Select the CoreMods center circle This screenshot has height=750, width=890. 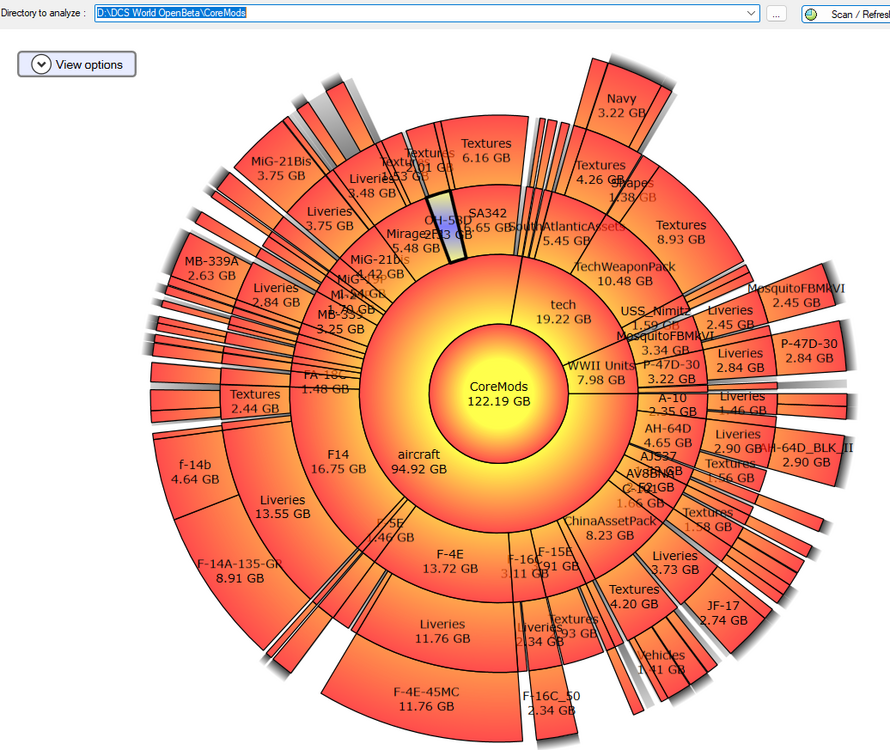(x=498, y=393)
